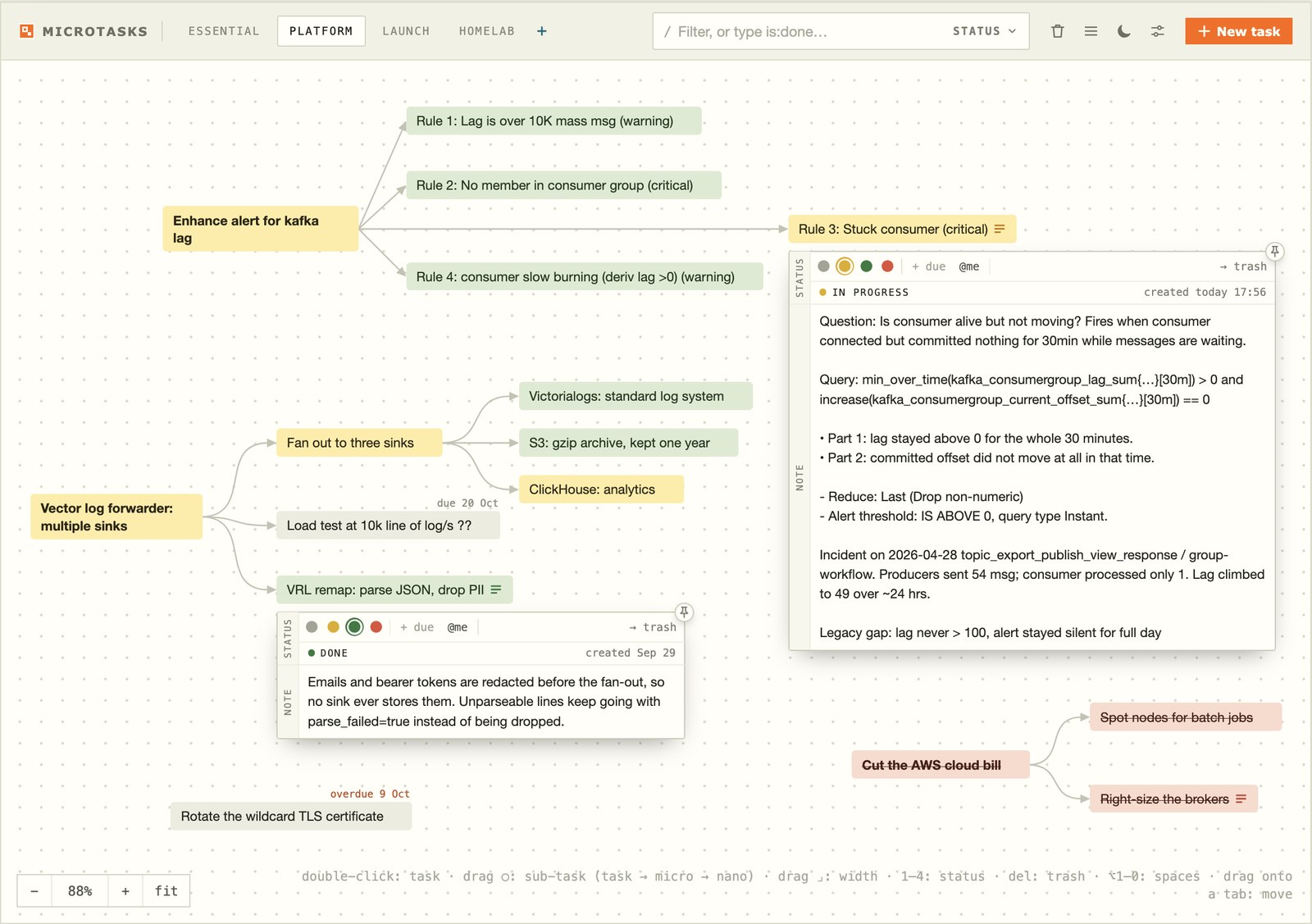Set Rule 3 status to yellow in-progress
The height and width of the screenshot is (924, 1312).
[x=845, y=266]
